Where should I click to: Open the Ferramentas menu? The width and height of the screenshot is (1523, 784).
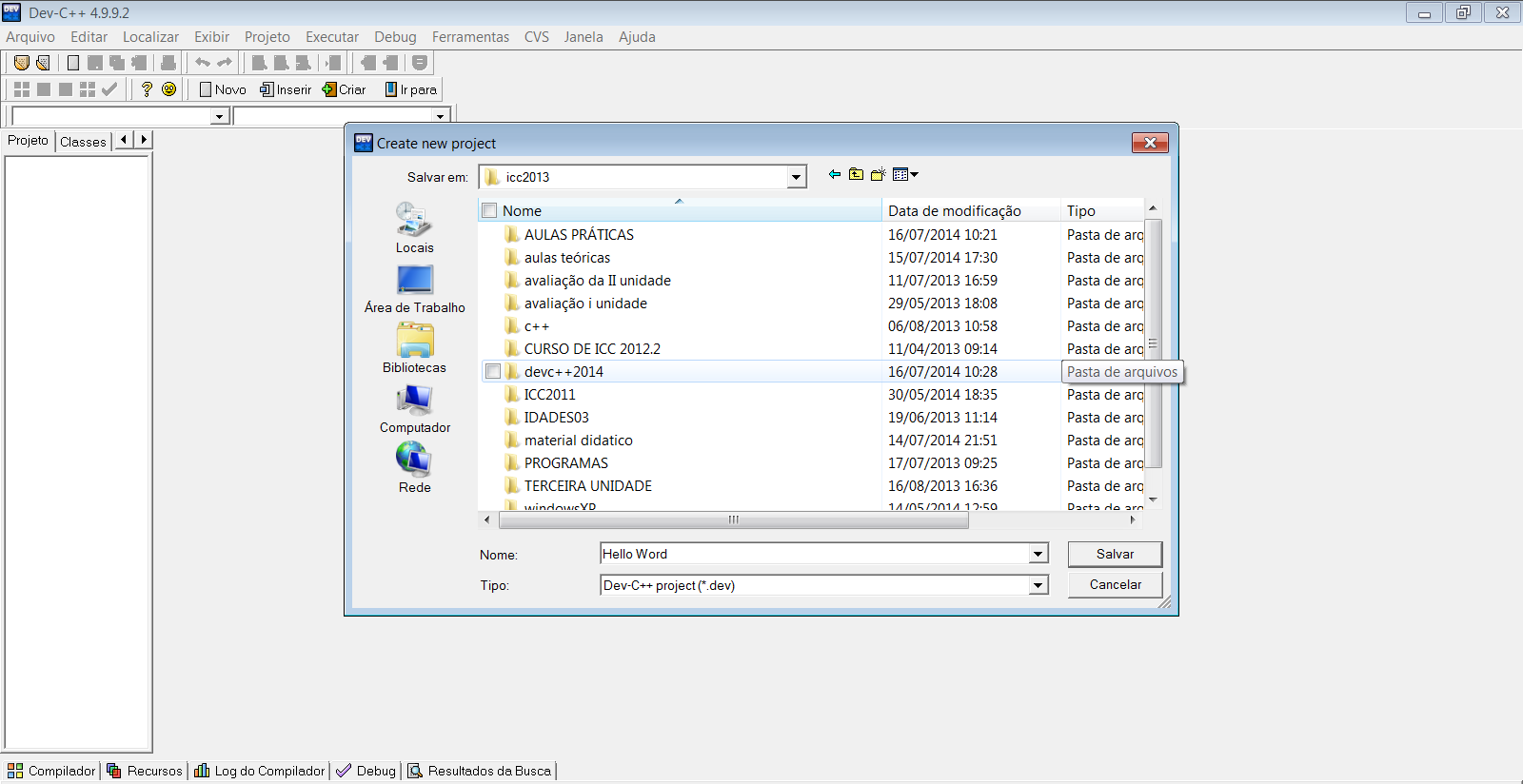click(x=470, y=37)
